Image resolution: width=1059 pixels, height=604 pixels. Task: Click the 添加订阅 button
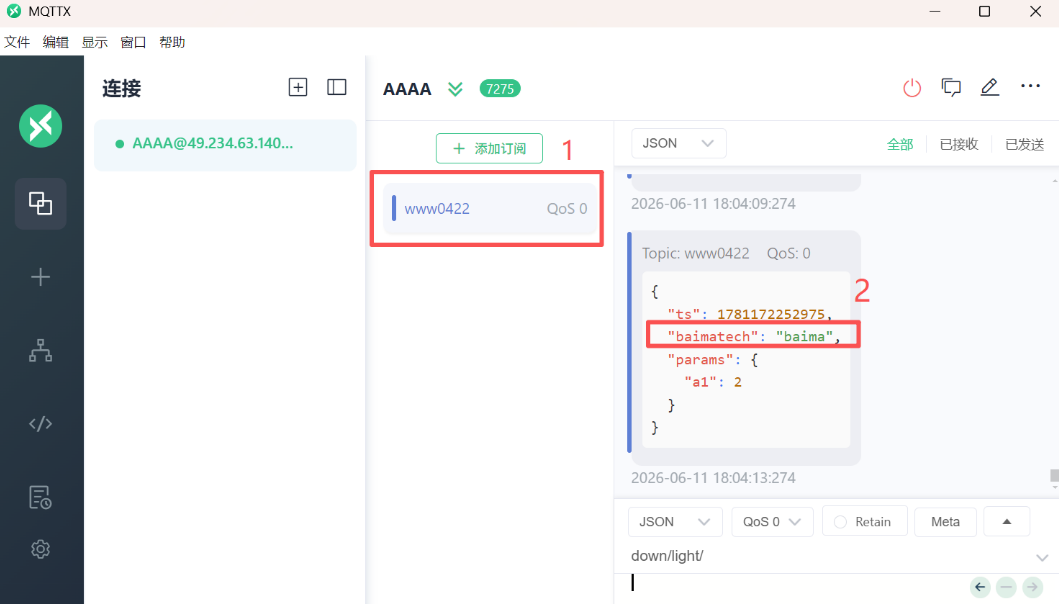click(x=489, y=149)
